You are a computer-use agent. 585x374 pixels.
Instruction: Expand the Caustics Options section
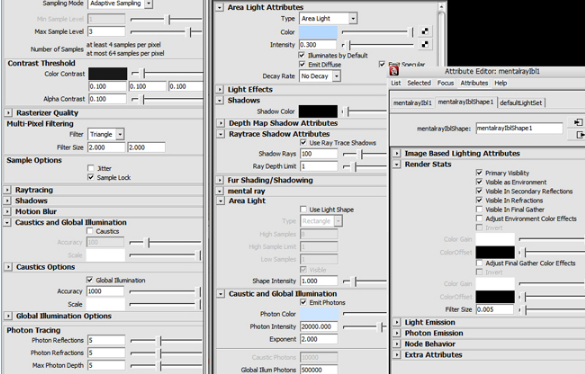coord(8,267)
